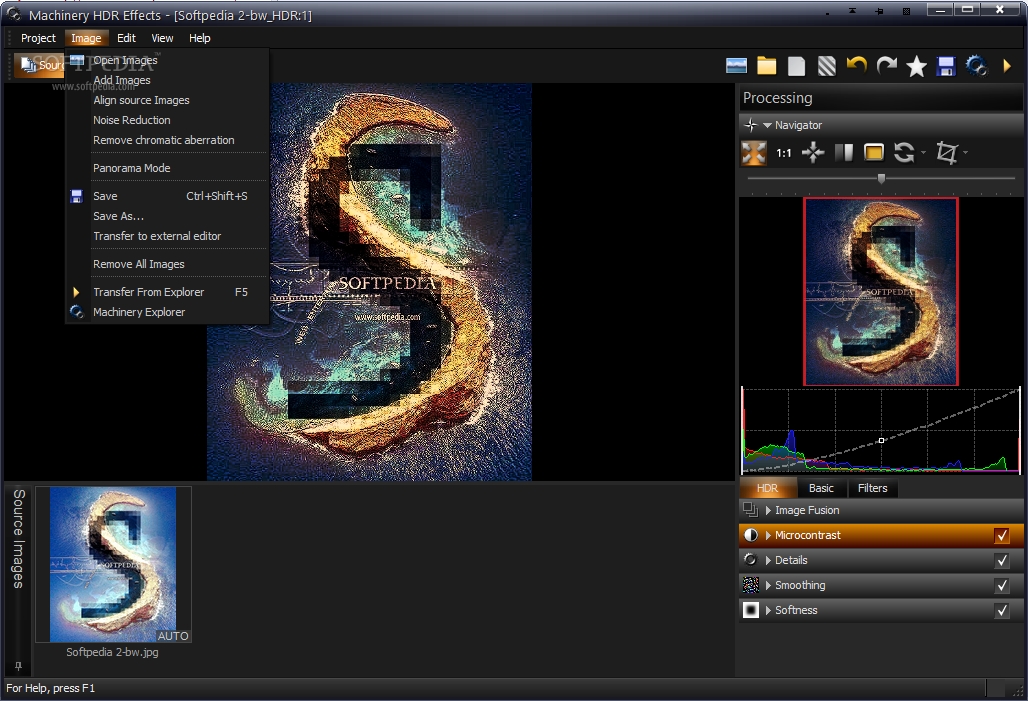Expand the Smoothing section arrow
This screenshot has width=1028, height=701.
768,585
